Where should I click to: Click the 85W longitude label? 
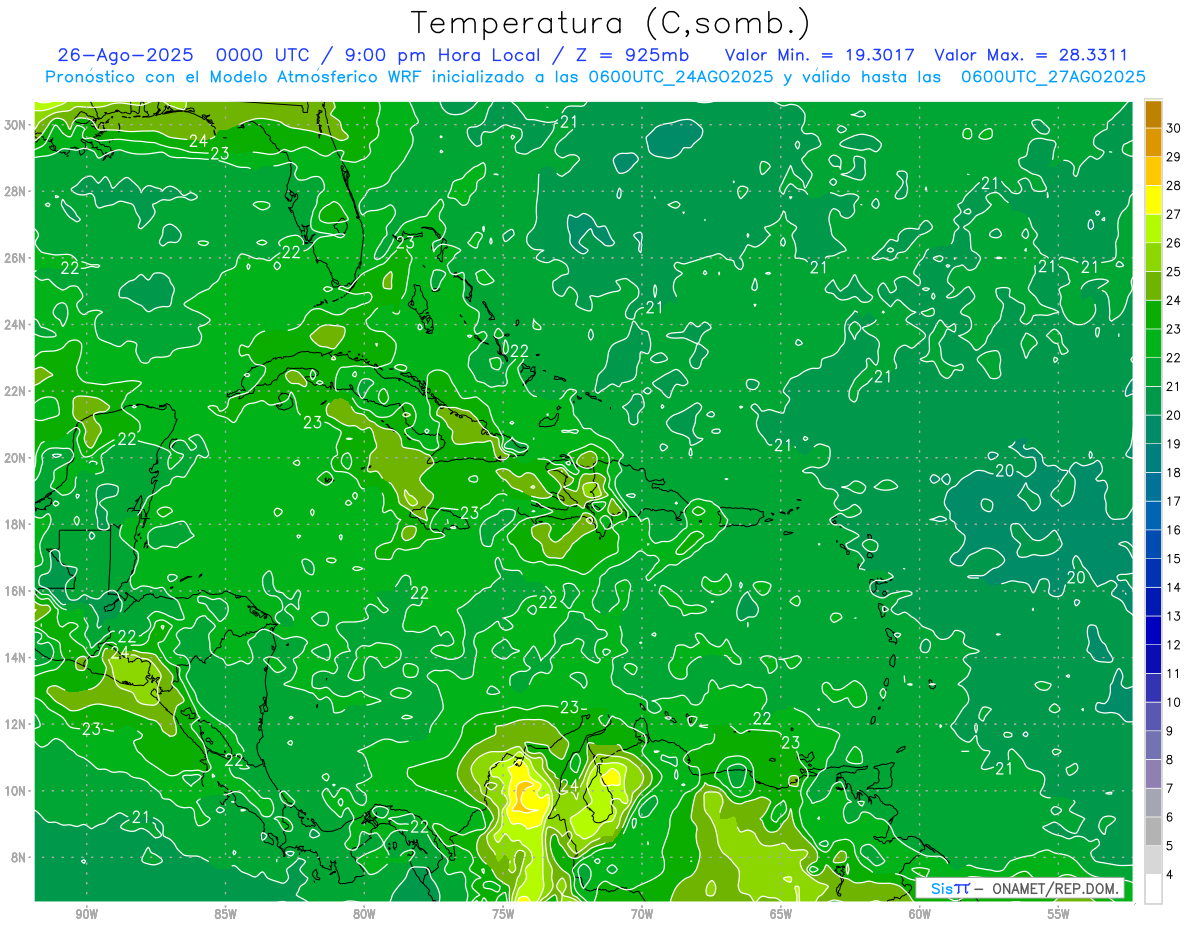coord(225,914)
